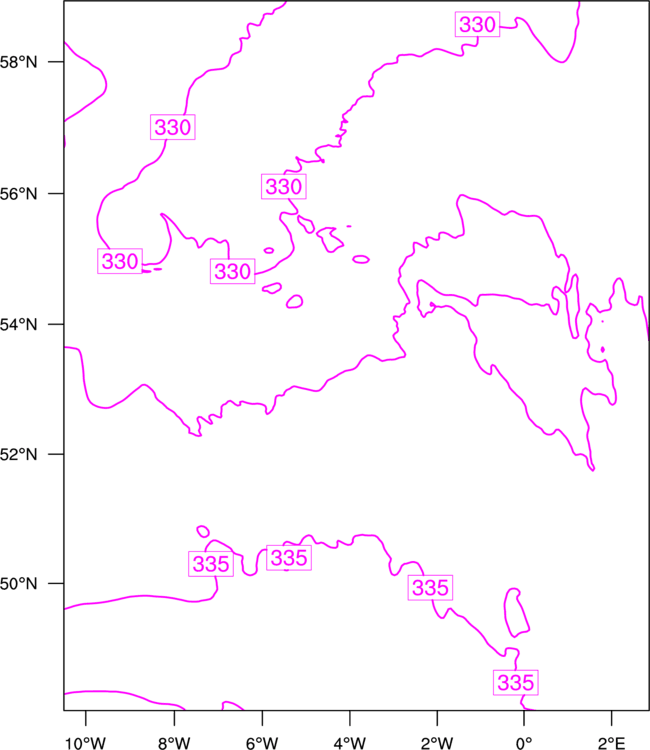650x750 pixels.
Task: Click the 50°N latitude axis label
Action: point(18,584)
